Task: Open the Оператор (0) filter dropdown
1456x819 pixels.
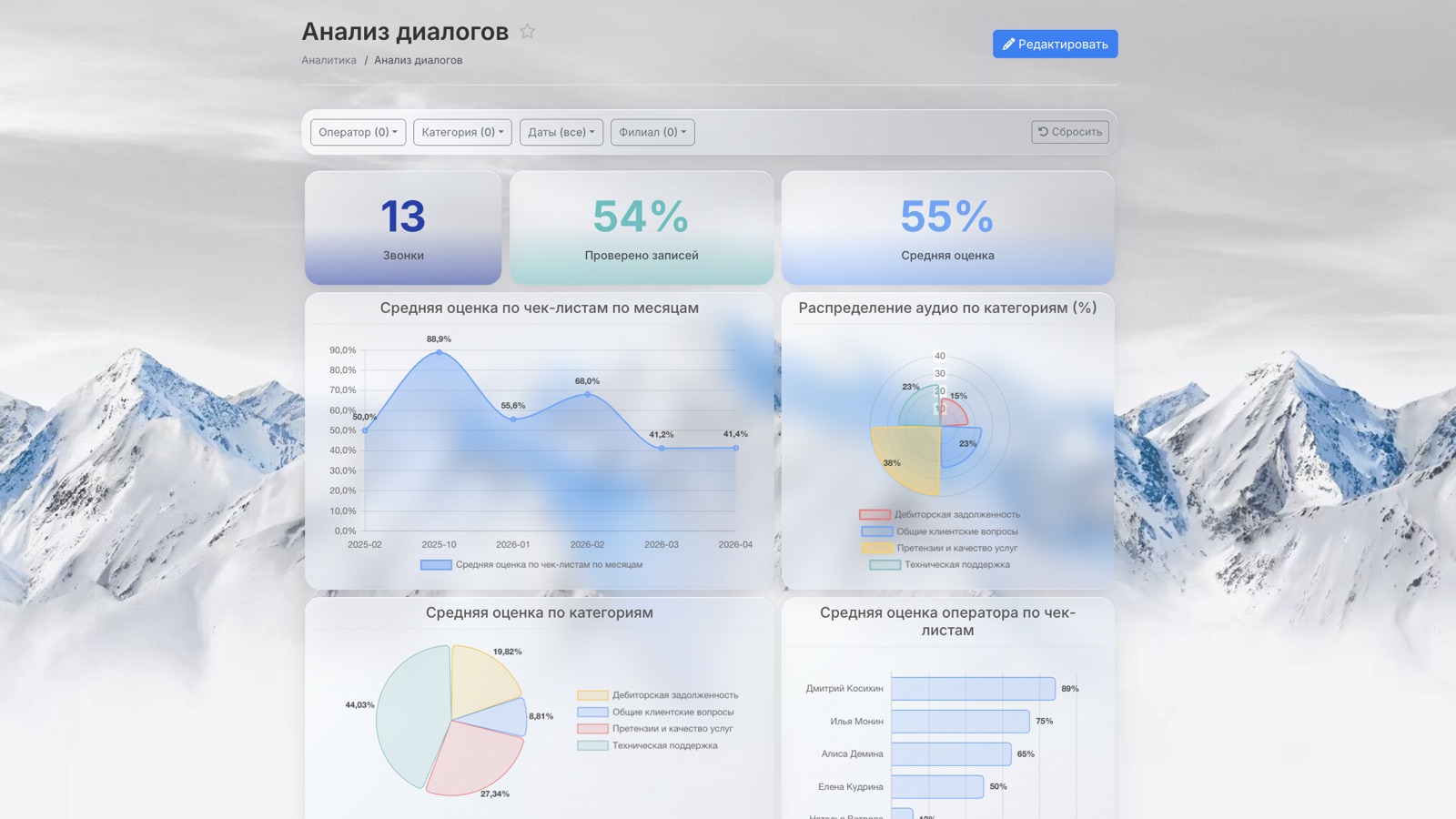Action: click(x=358, y=132)
